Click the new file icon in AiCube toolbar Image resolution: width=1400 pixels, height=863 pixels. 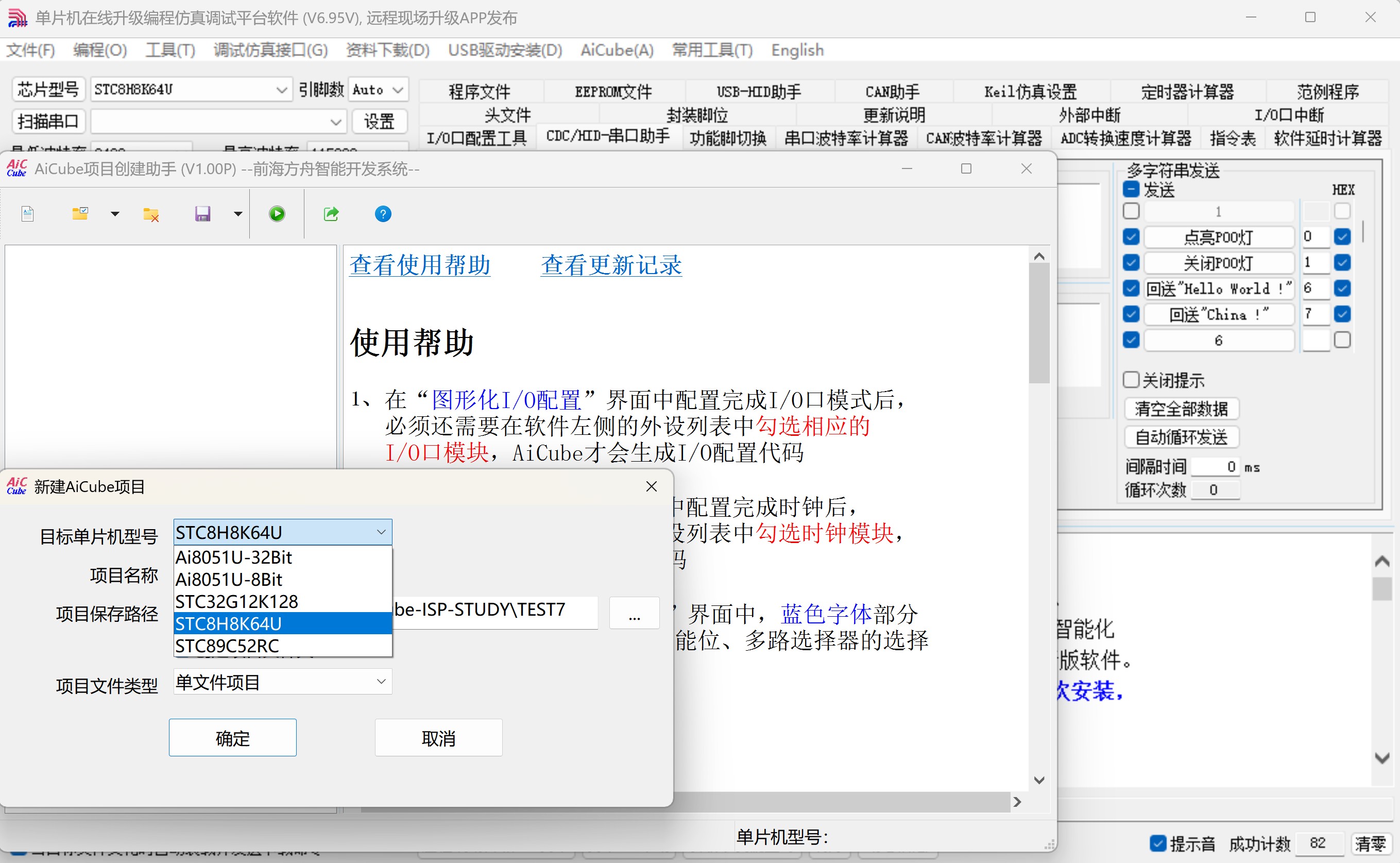(27, 214)
